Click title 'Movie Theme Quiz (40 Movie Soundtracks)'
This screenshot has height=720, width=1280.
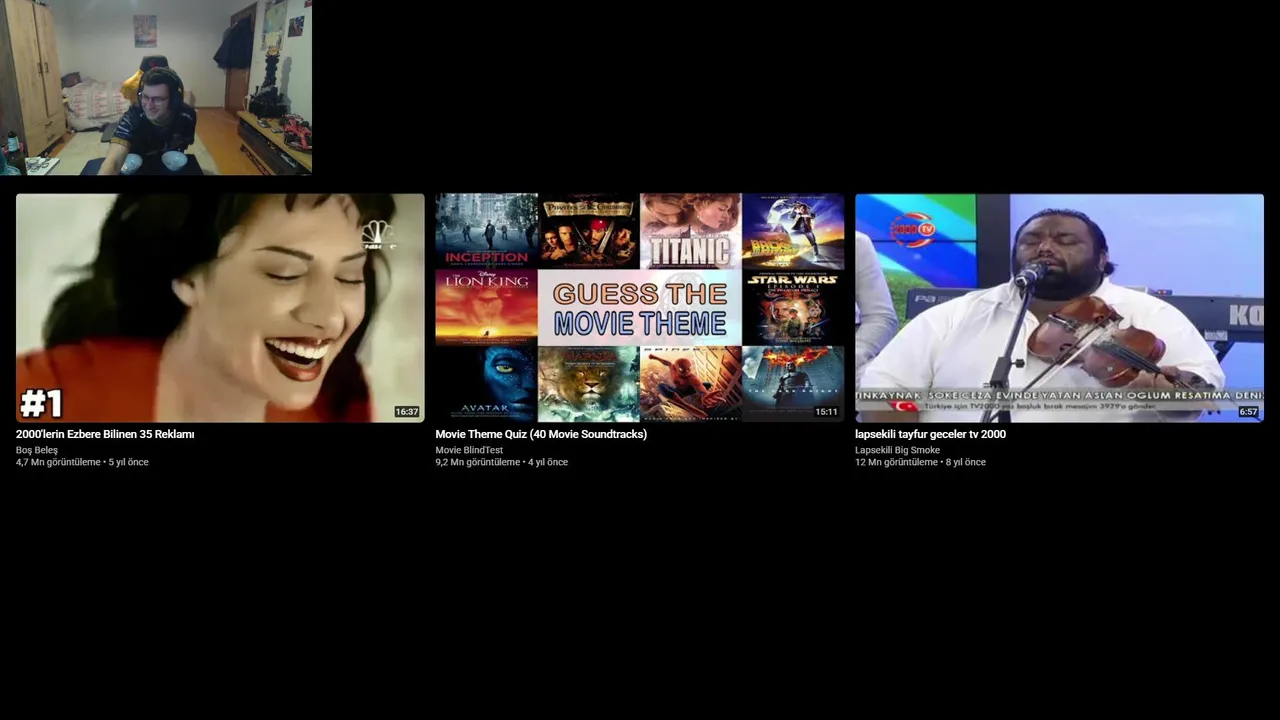541,434
